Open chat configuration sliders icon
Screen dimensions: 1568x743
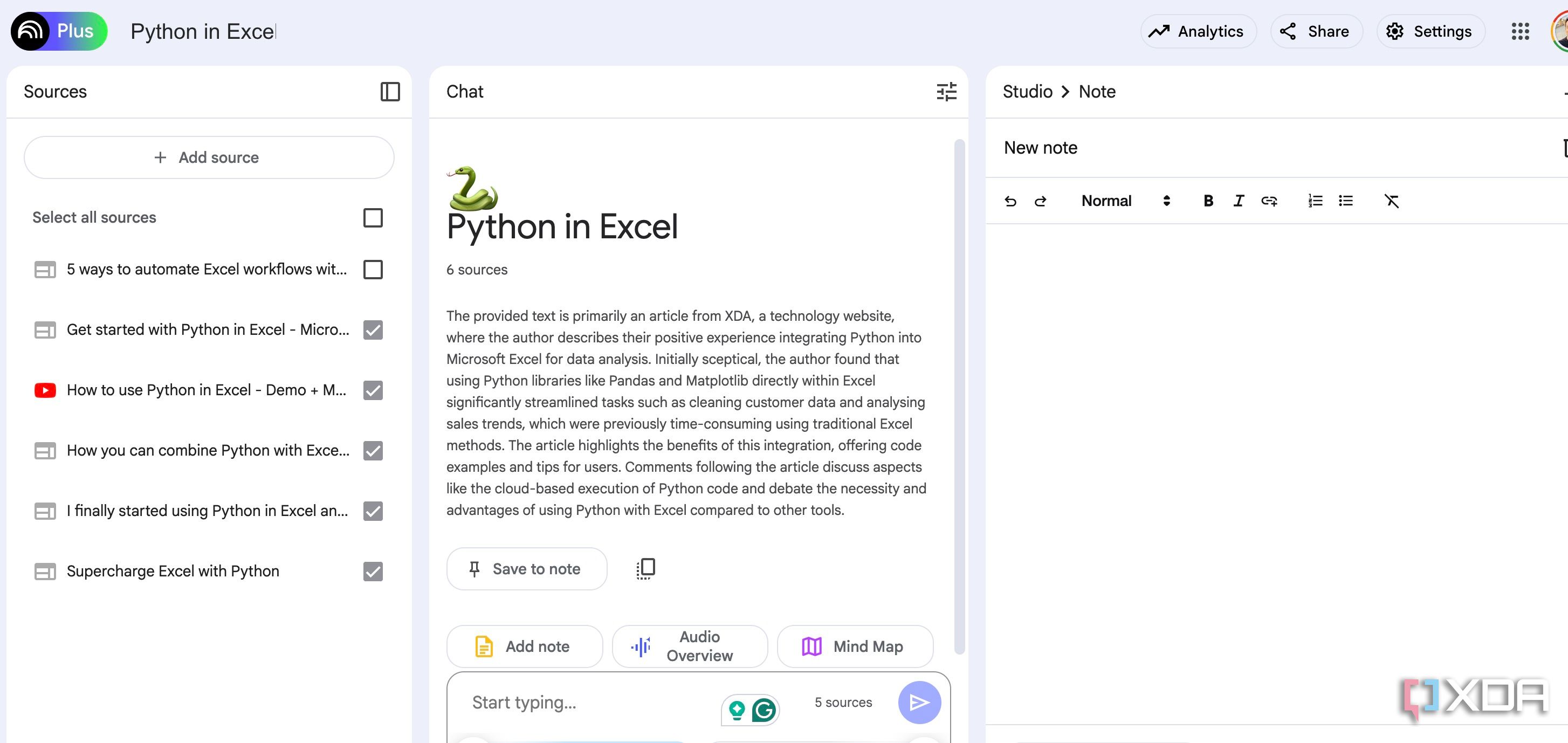[946, 92]
